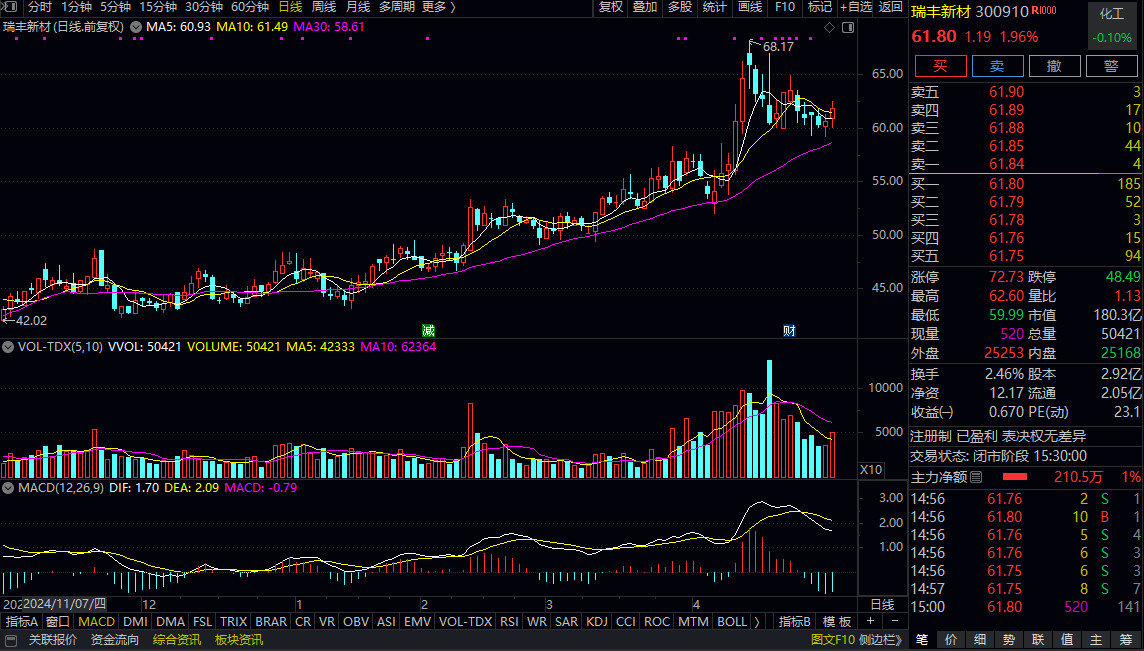Open the 化工 sector box

pyautogui.click(x=1113, y=26)
